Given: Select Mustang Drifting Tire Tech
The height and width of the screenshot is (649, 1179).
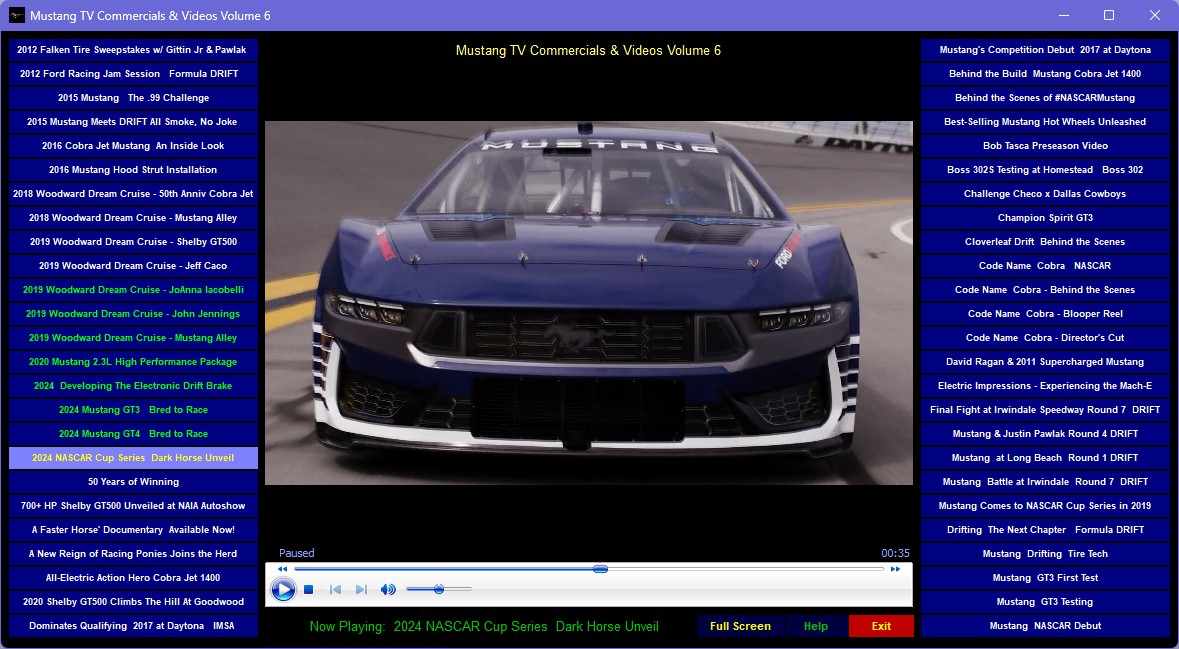Looking at the screenshot, I should [x=1045, y=554].
